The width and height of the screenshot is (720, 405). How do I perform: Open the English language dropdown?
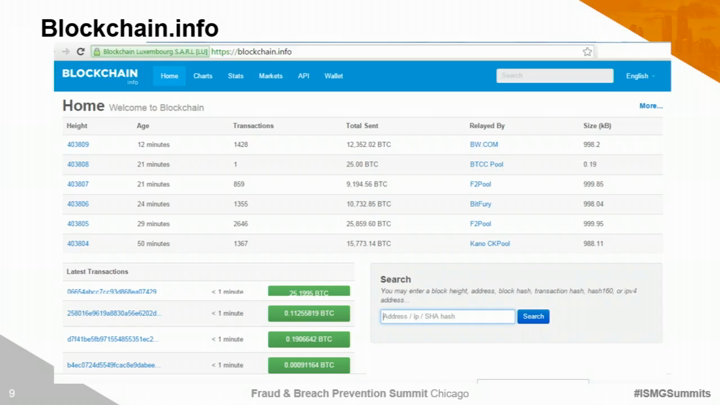coord(640,76)
